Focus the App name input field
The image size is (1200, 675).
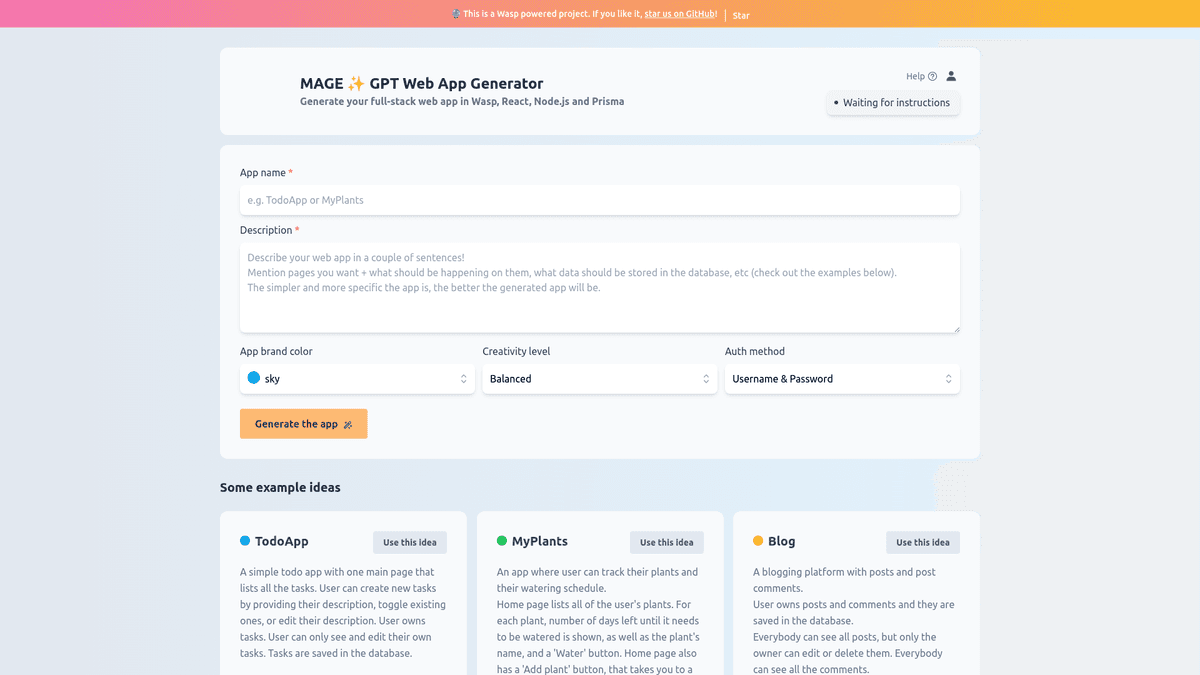tap(600, 200)
